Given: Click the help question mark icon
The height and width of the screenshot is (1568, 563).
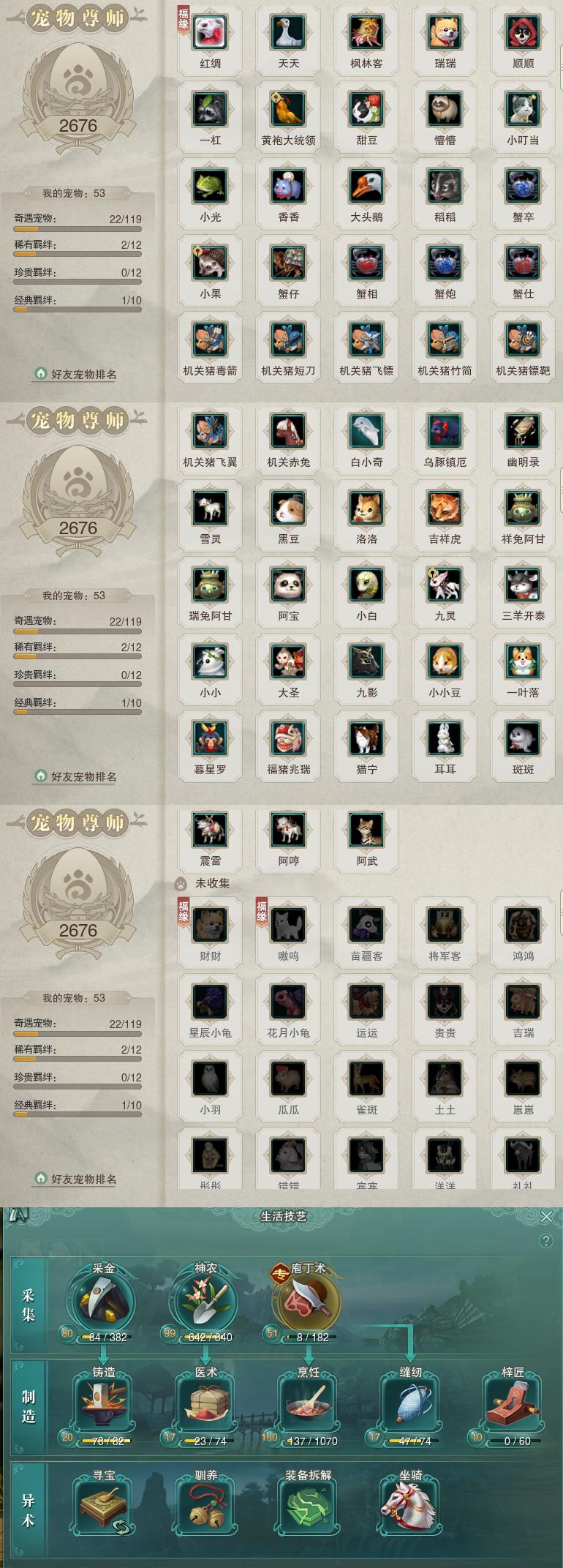Looking at the screenshot, I should pos(545,1241).
